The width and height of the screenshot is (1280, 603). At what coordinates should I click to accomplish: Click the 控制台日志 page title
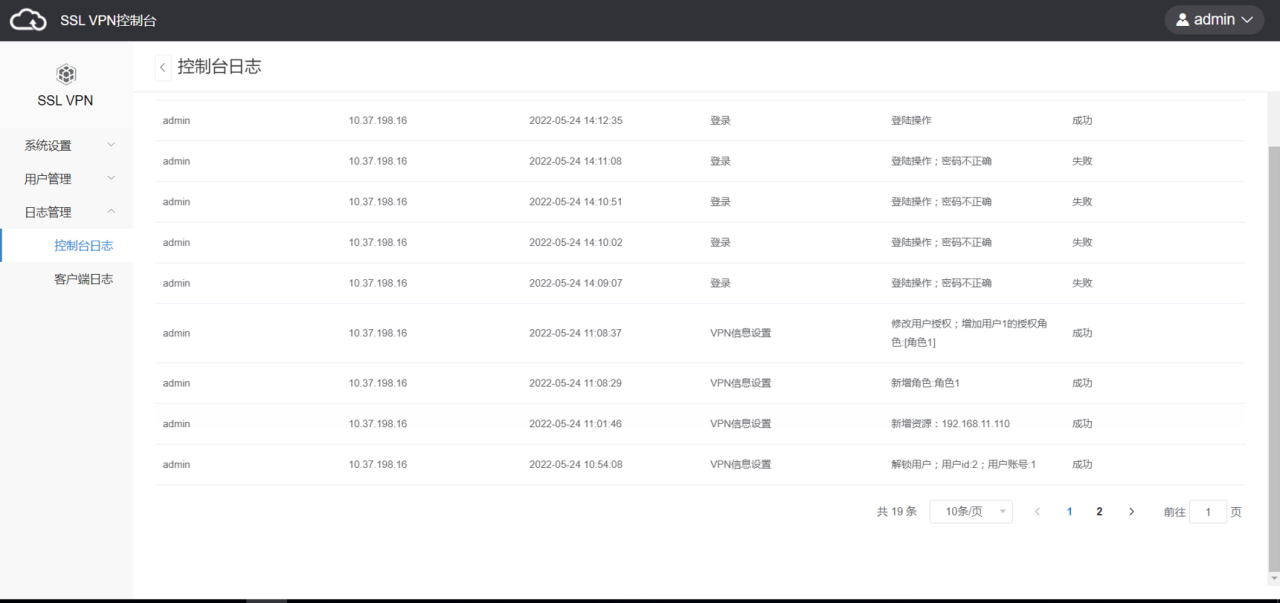click(219, 67)
